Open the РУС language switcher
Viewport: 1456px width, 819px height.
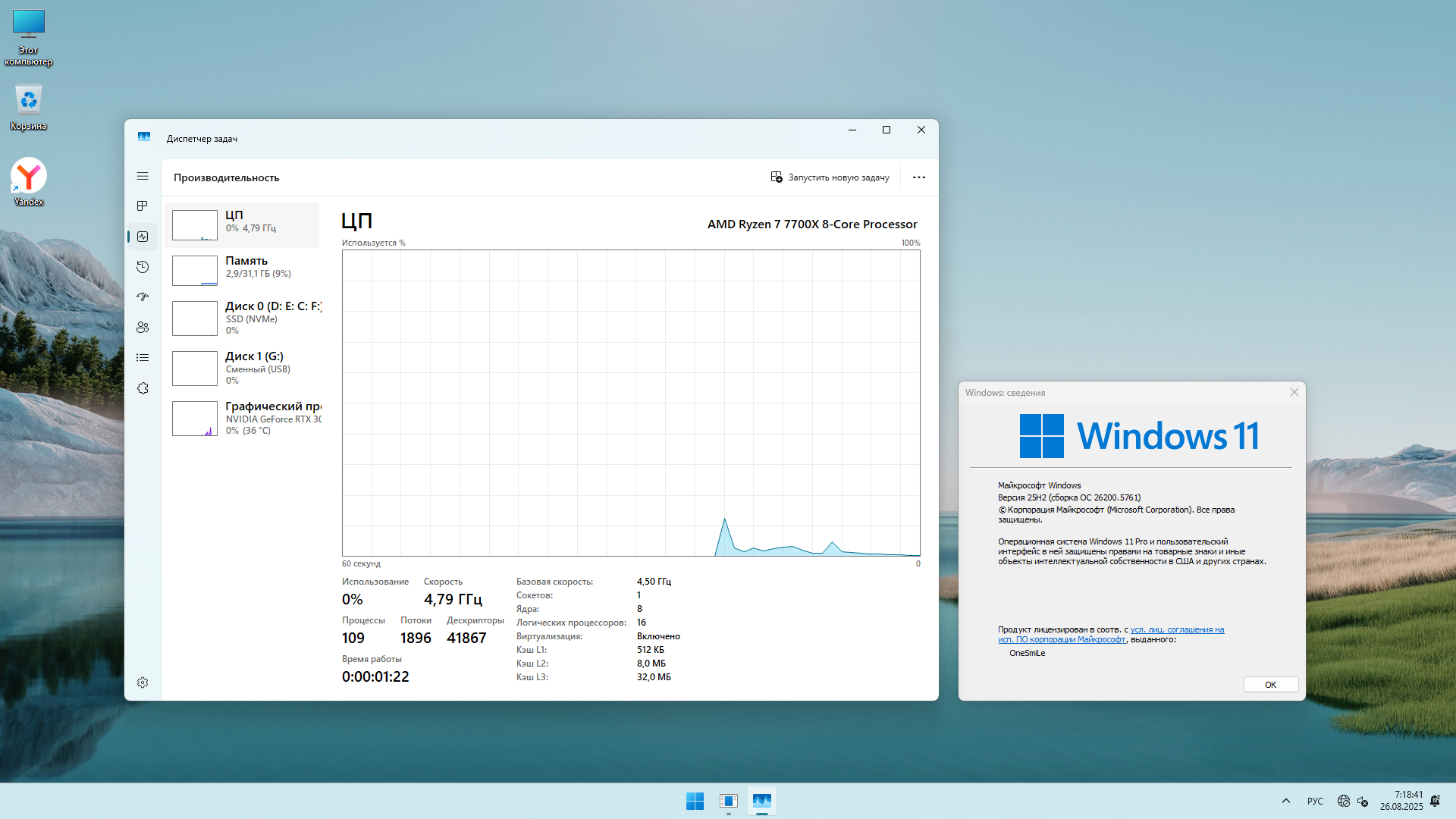point(1315,802)
